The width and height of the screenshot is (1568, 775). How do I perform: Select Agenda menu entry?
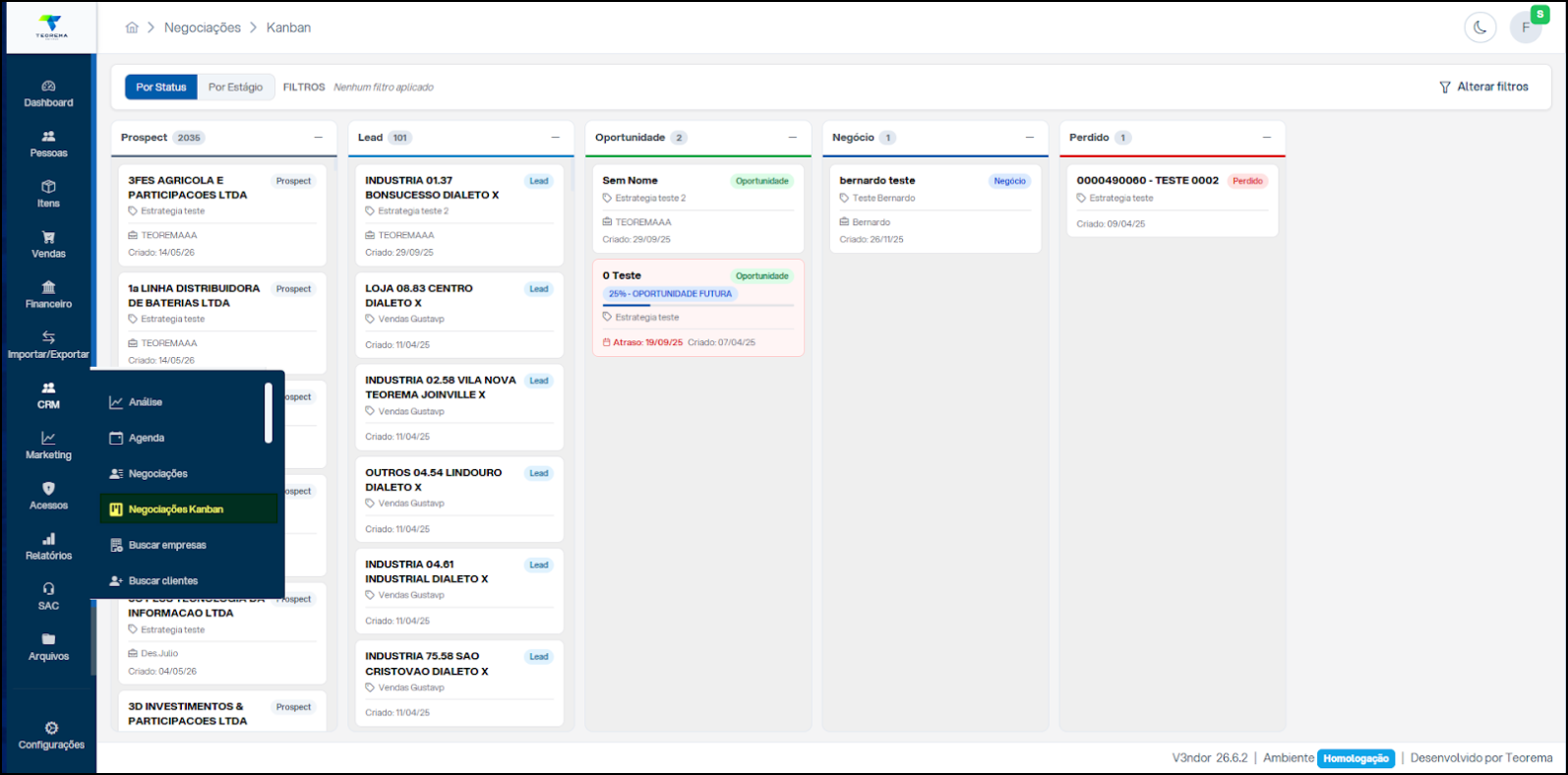tap(188, 438)
